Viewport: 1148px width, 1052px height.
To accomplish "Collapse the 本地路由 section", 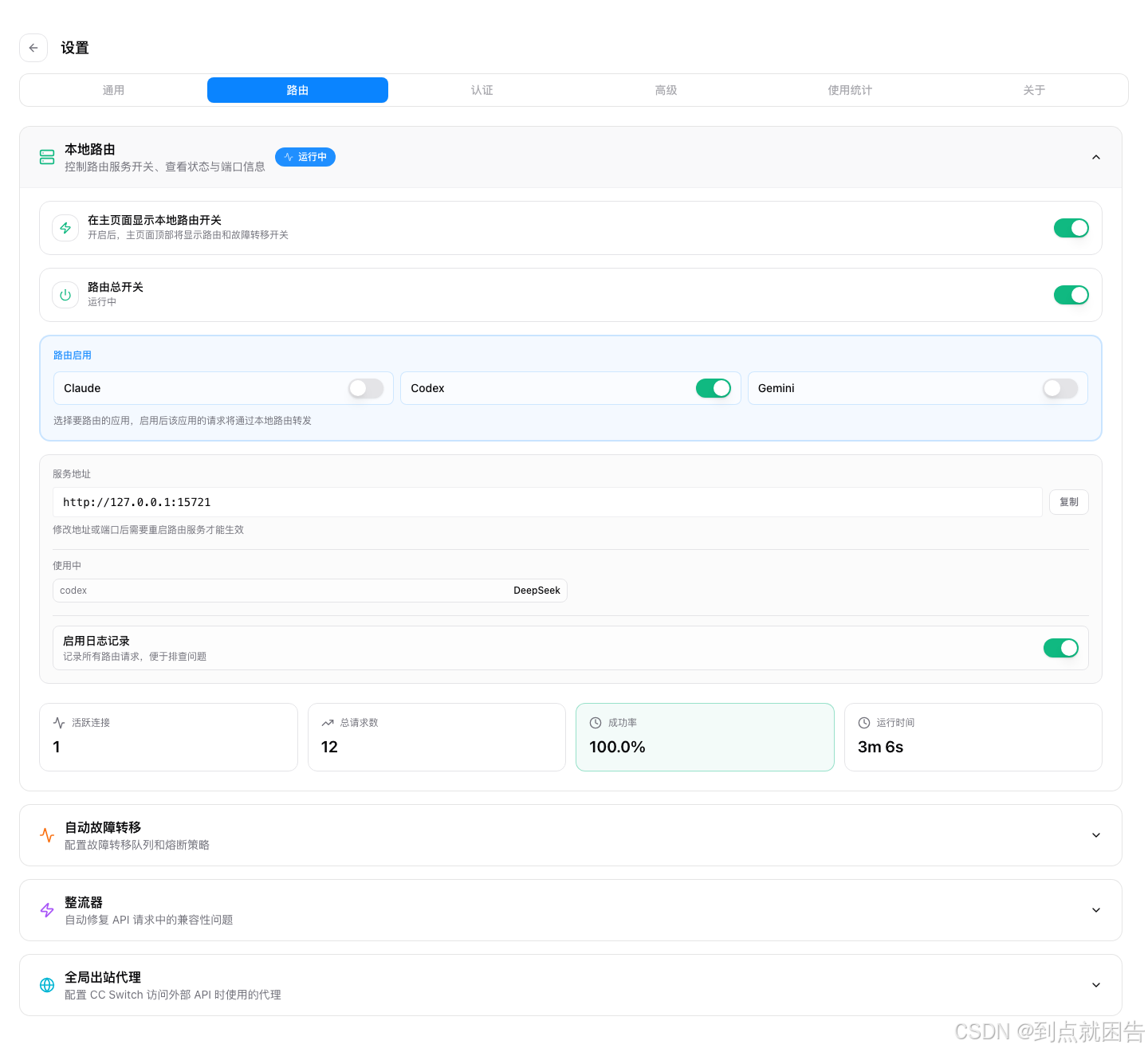I will [x=1096, y=157].
